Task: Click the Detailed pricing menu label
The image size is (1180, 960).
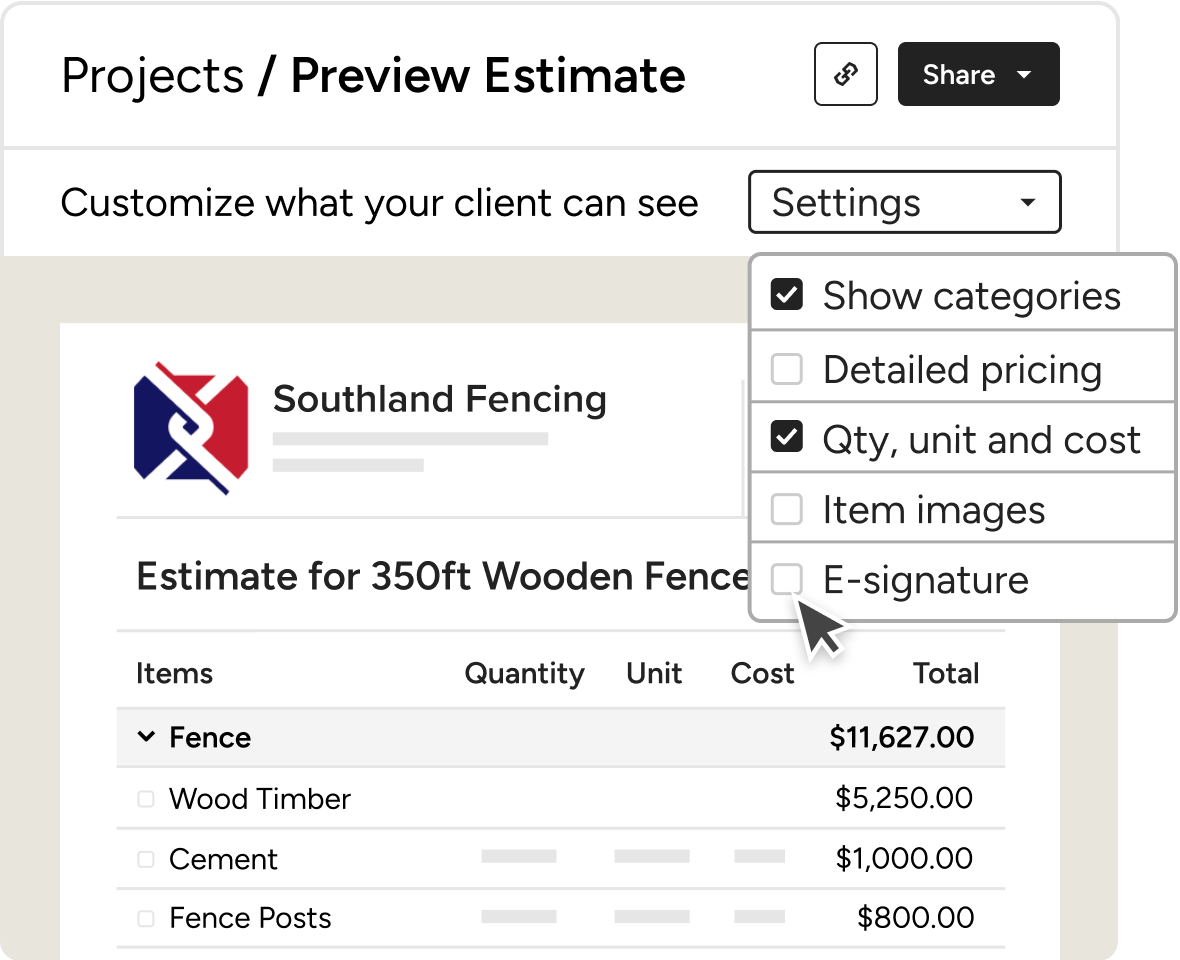Action: tap(962, 370)
